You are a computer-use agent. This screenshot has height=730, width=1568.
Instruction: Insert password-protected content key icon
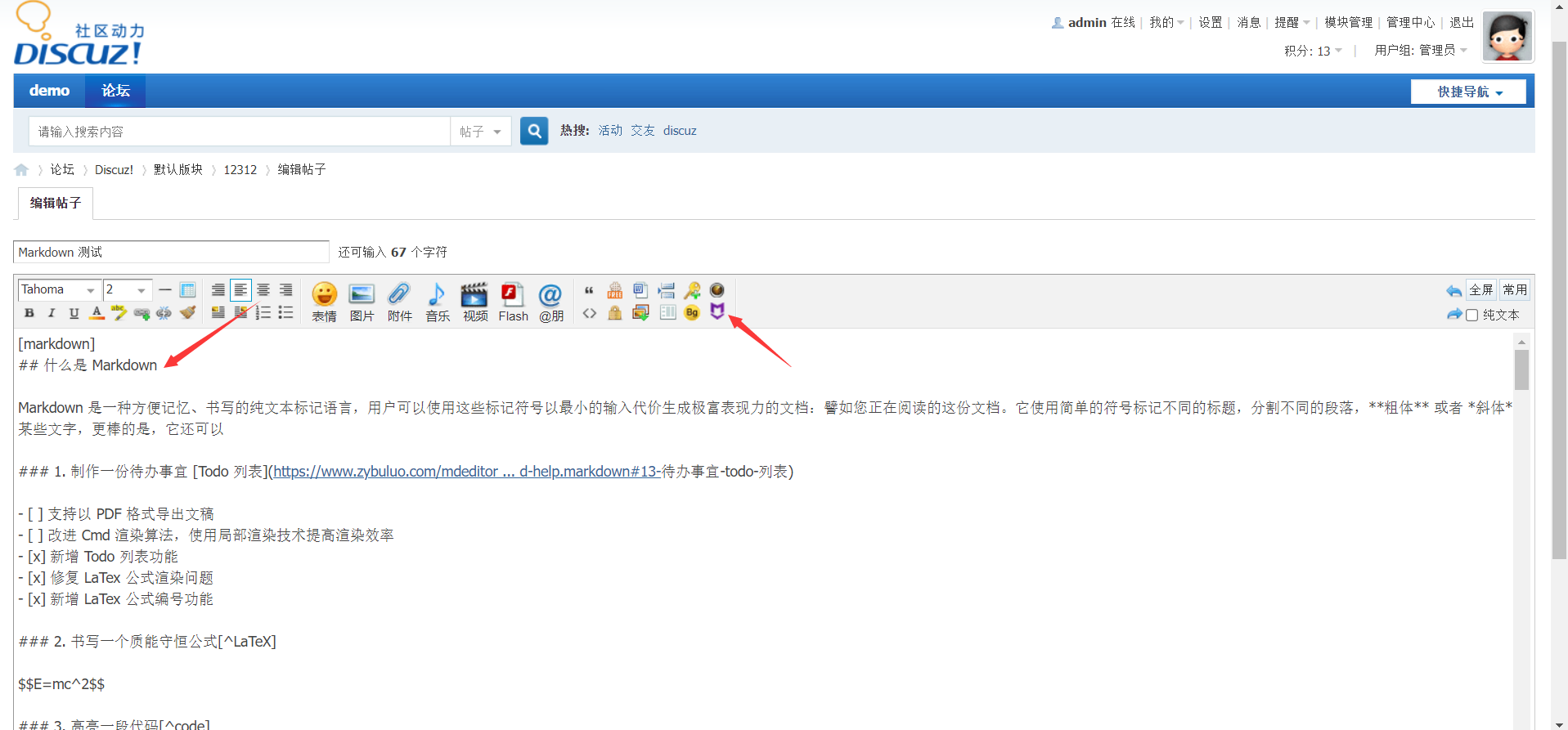[692, 290]
